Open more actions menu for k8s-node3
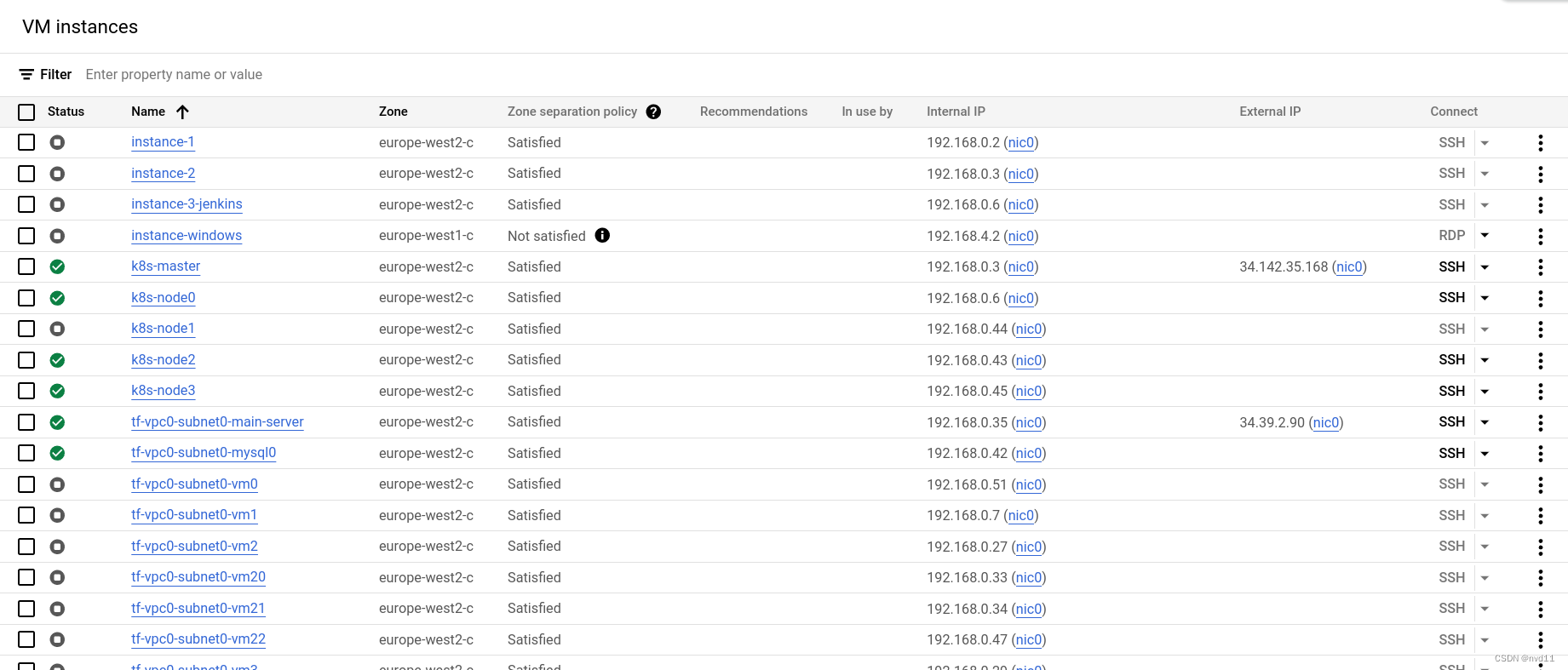This screenshot has width=1568, height=670. pyautogui.click(x=1540, y=392)
